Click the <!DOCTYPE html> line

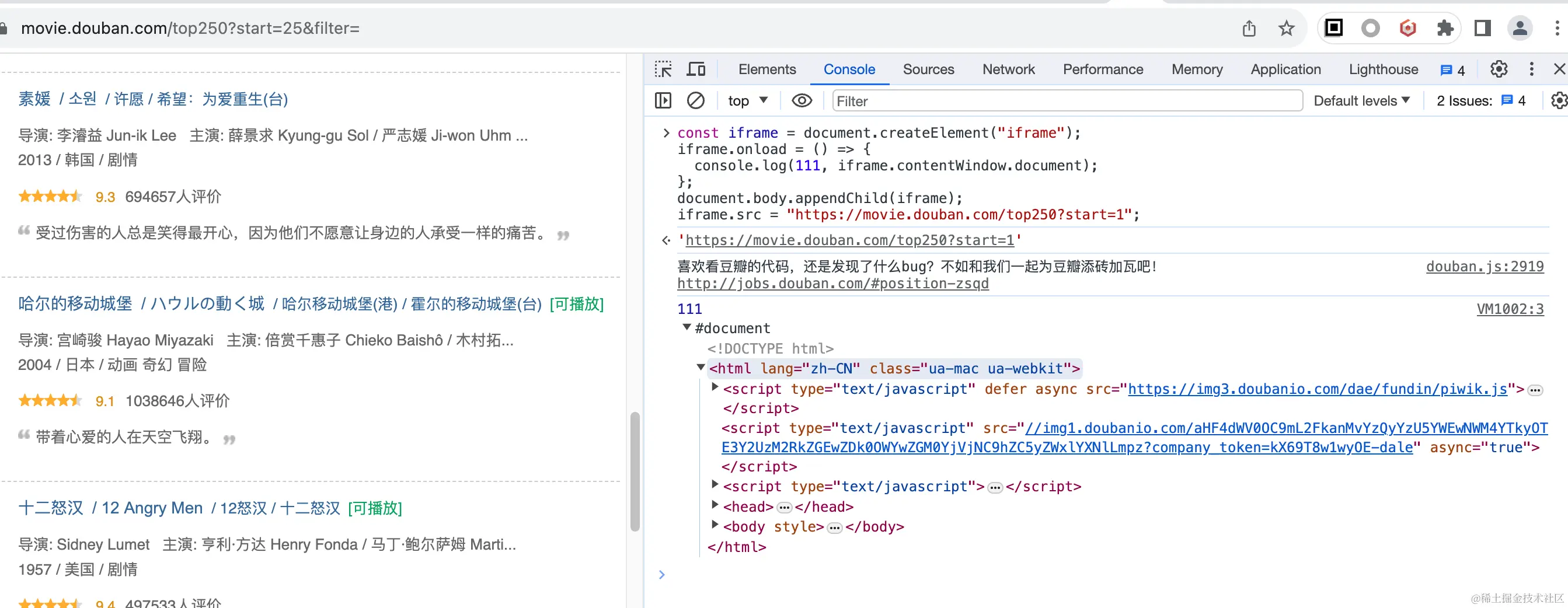pyautogui.click(x=770, y=348)
